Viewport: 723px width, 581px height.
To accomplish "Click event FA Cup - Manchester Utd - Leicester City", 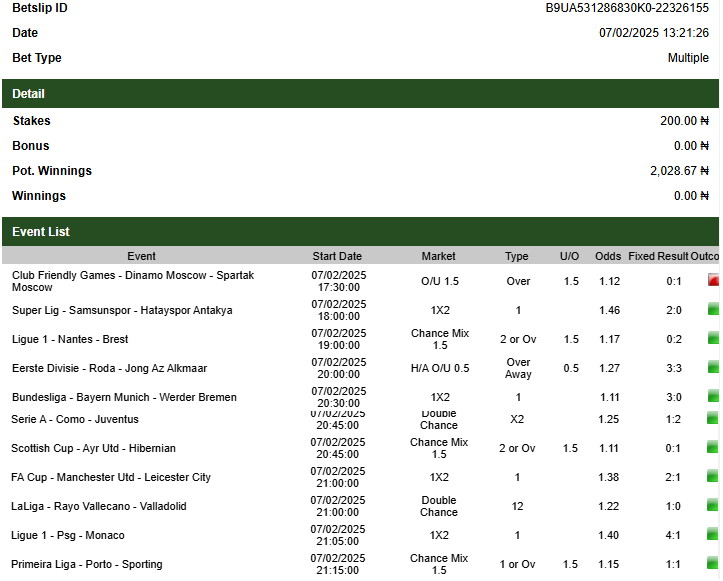I will 111,477.
